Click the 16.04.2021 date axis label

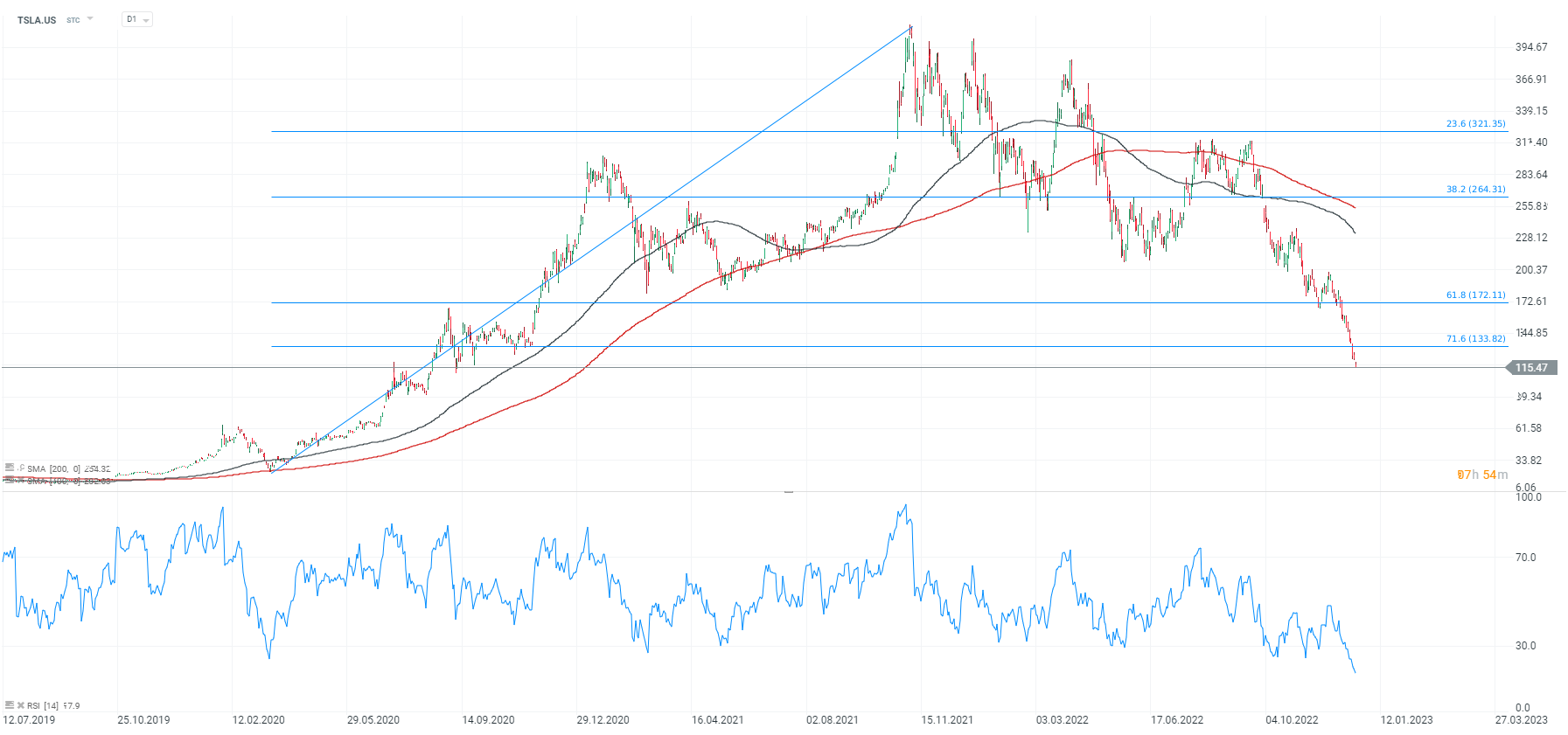[718, 720]
